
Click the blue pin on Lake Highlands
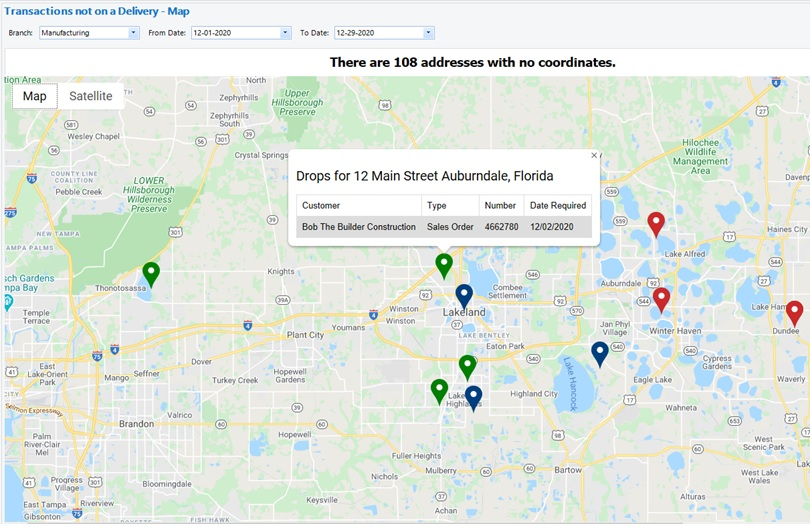coord(473,397)
